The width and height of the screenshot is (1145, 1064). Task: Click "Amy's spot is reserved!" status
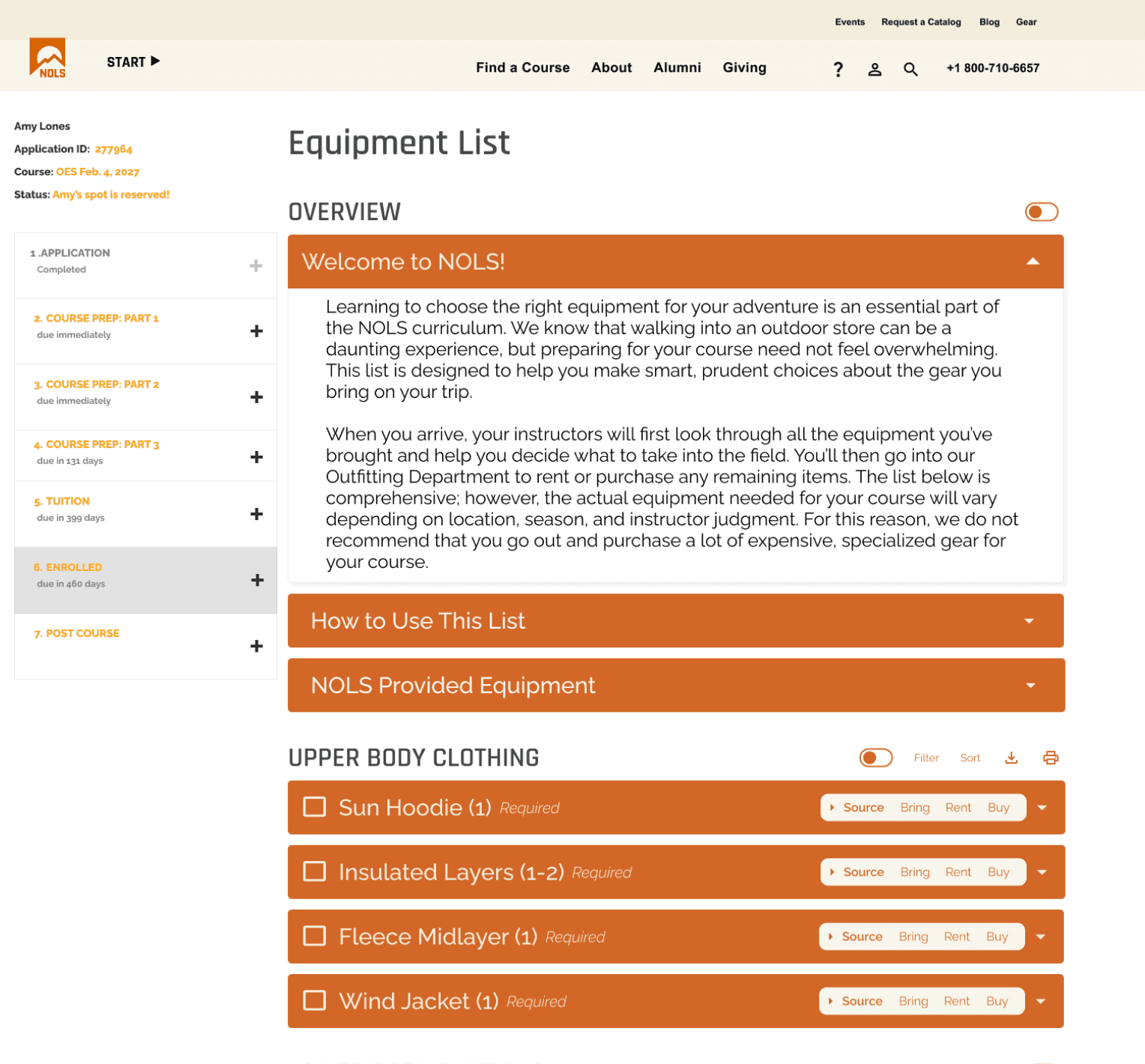(111, 194)
